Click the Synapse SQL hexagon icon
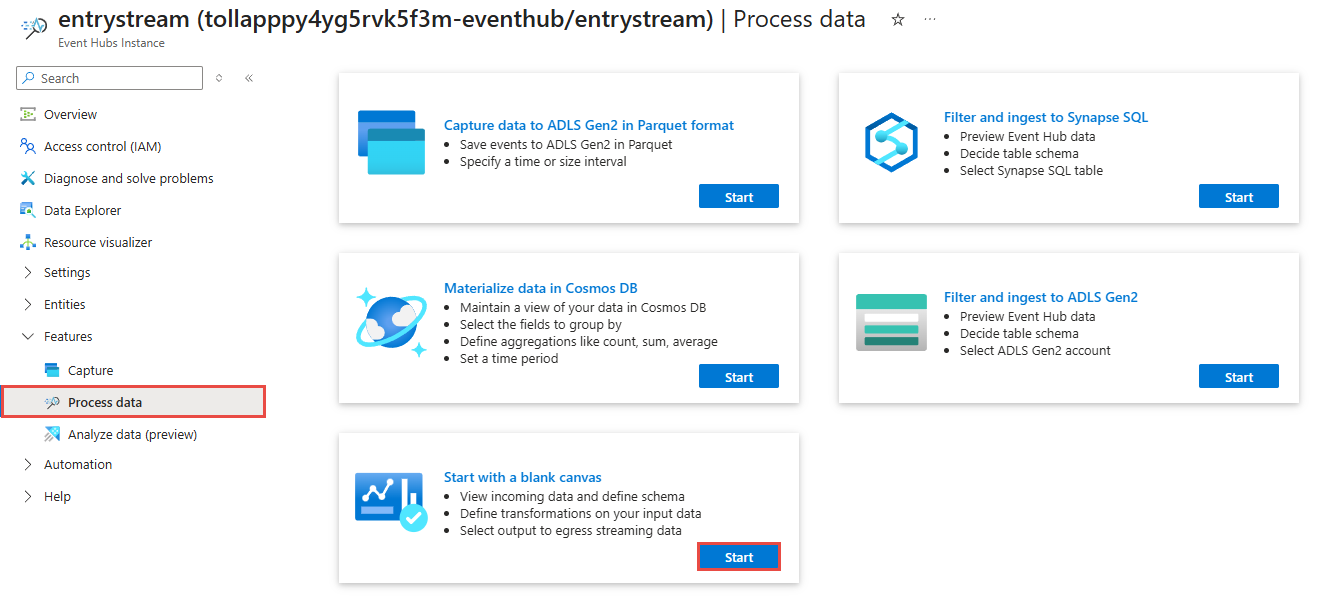This screenshot has width=1337, height=601. (x=890, y=143)
